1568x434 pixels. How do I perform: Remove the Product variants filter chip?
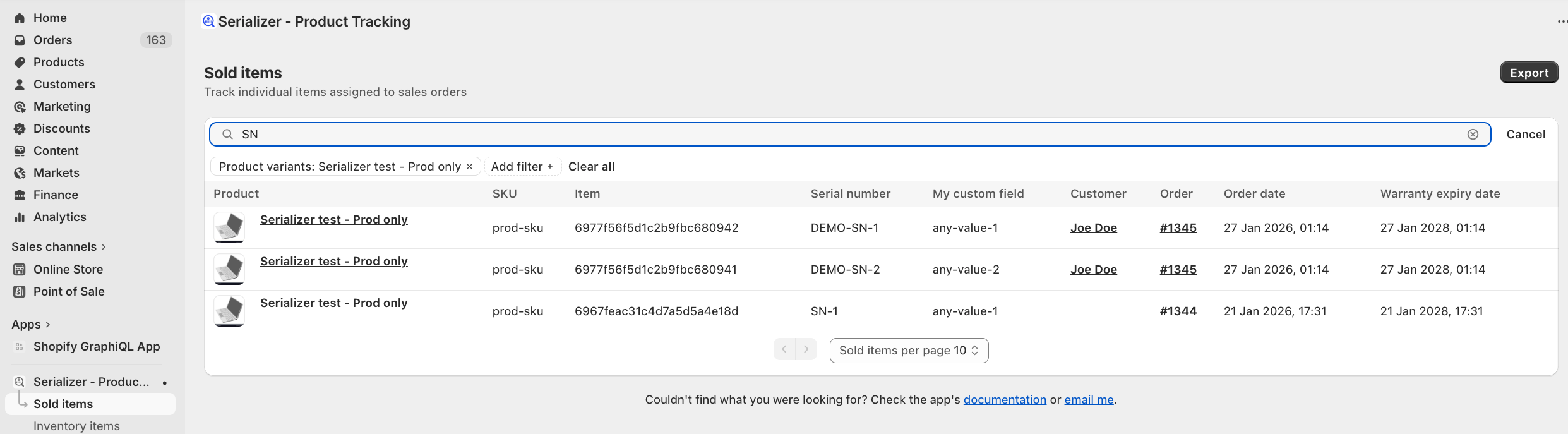click(469, 167)
